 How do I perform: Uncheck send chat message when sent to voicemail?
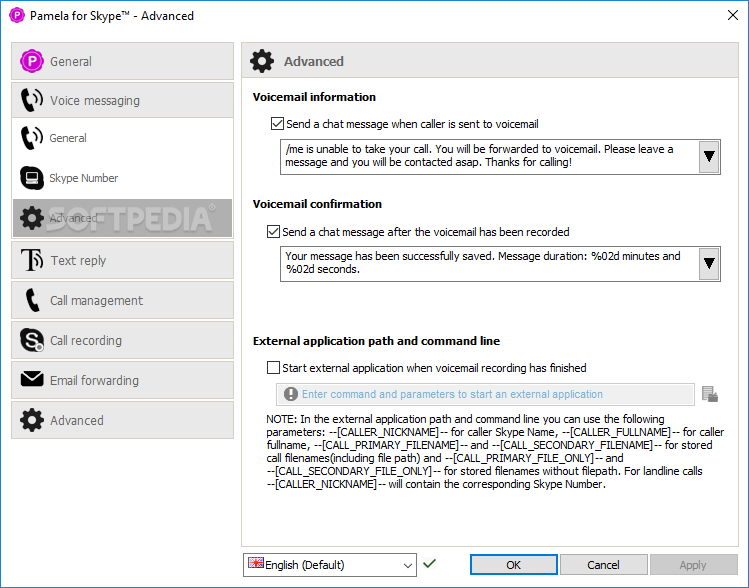click(277, 124)
